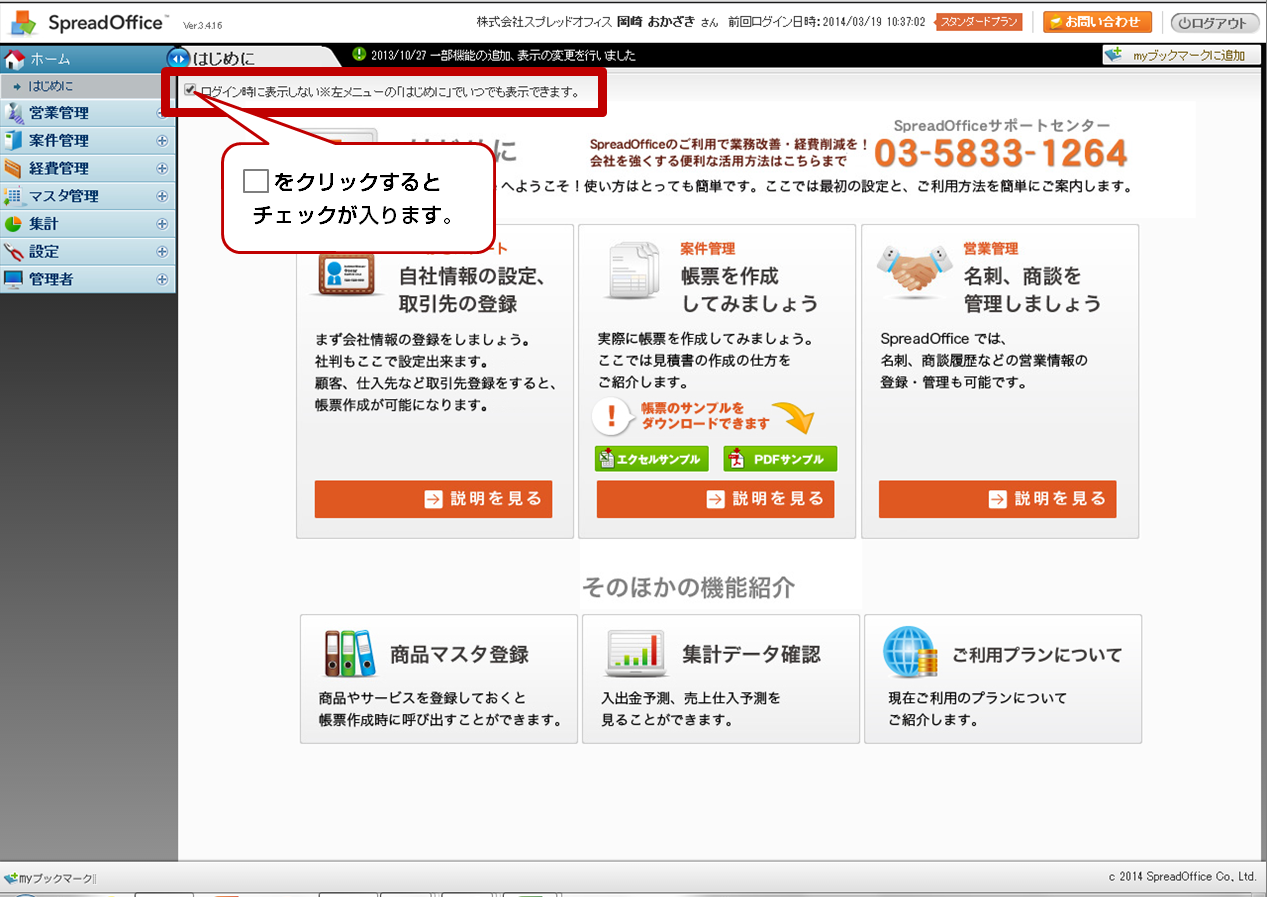Download the エクセルサンプル
The width and height of the screenshot is (1269, 897).
651,459
